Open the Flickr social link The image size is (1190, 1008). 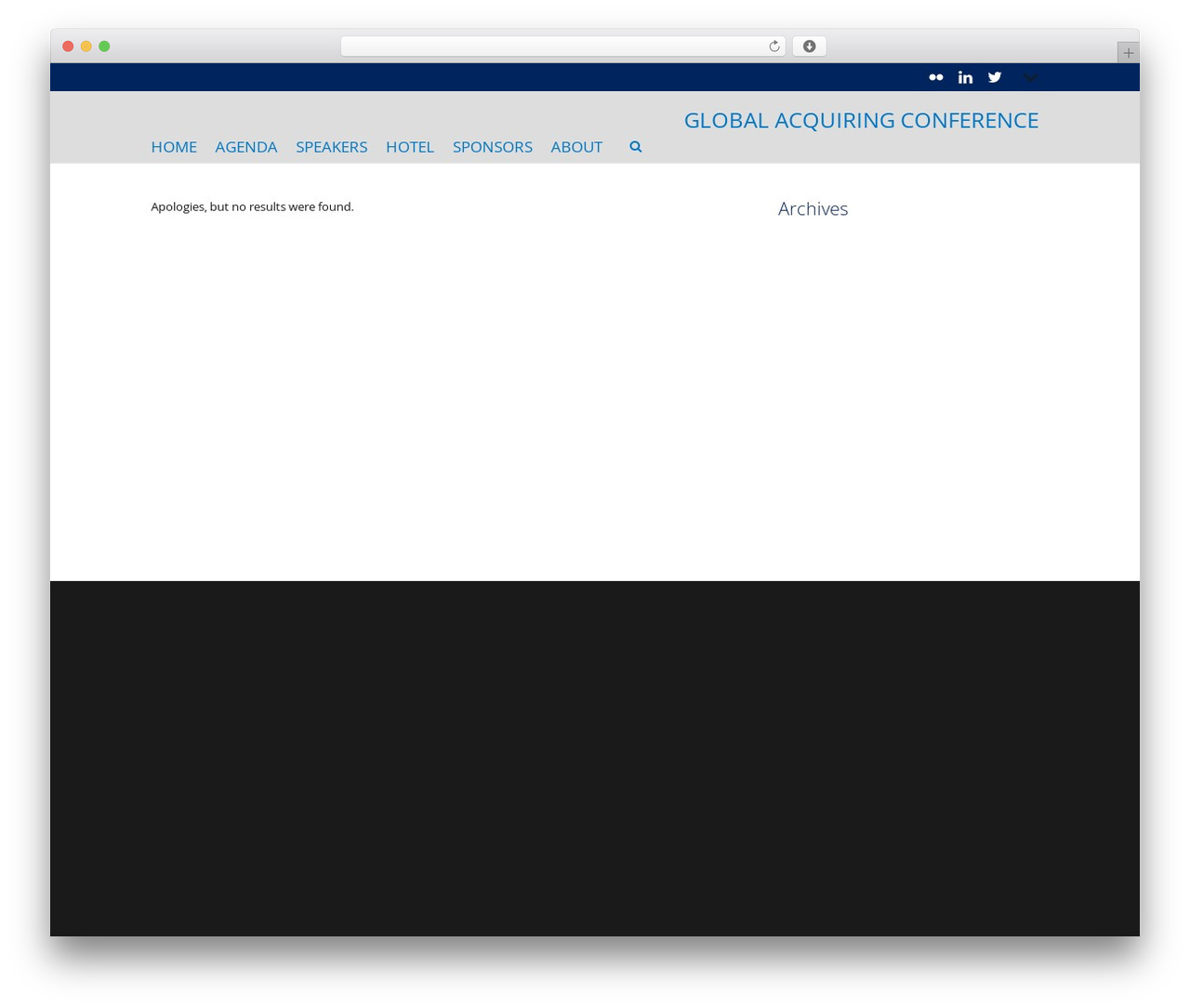point(936,77)
